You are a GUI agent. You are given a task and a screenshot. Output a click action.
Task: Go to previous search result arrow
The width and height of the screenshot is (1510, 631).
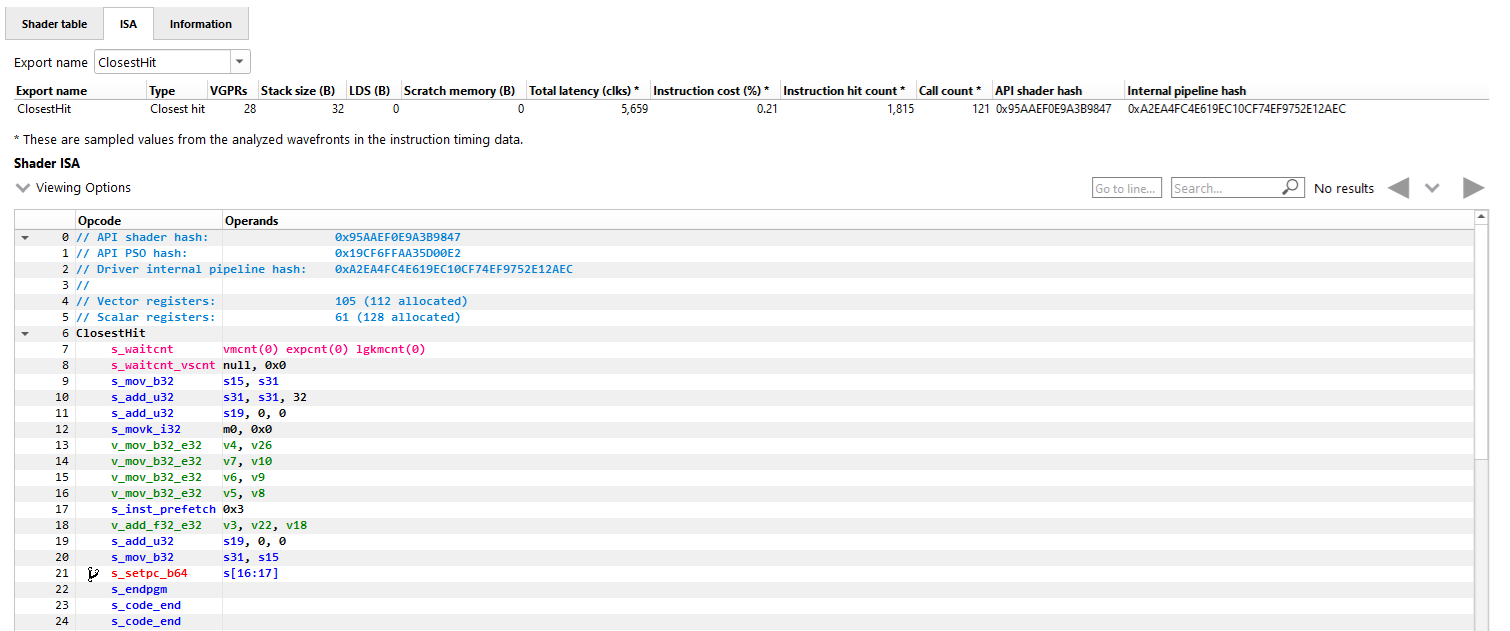coord(1398,188)
